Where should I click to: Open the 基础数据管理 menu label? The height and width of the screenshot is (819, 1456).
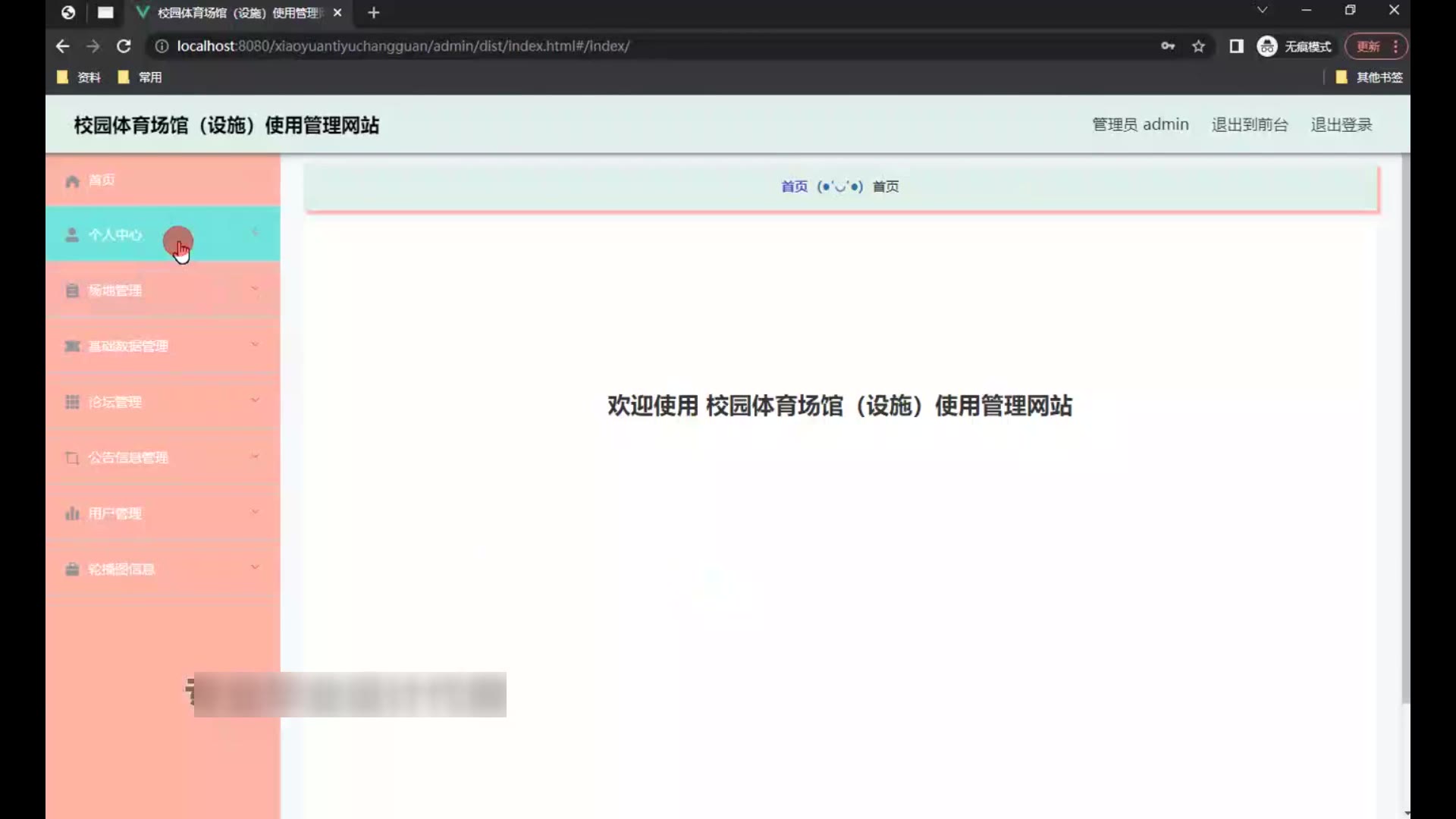click(128, 347)
